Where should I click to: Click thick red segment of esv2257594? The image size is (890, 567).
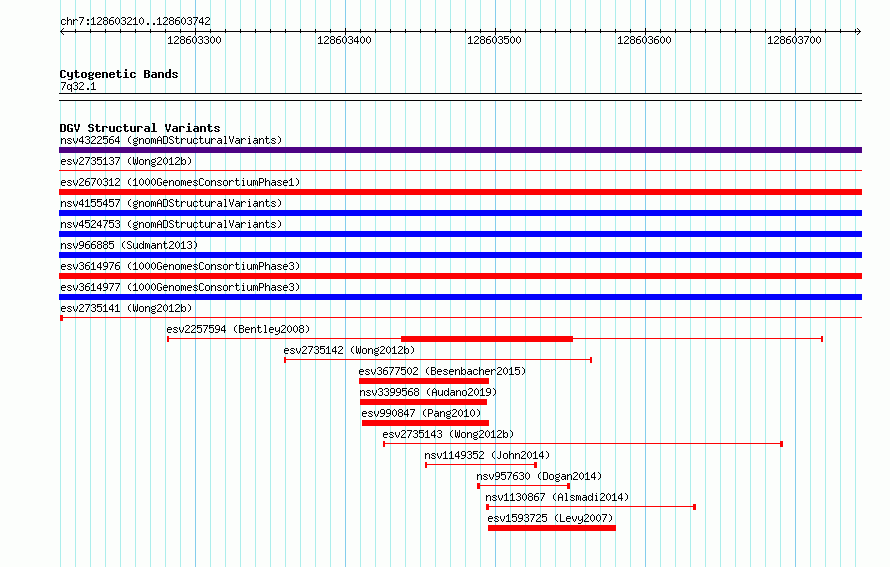coord(487,339)
